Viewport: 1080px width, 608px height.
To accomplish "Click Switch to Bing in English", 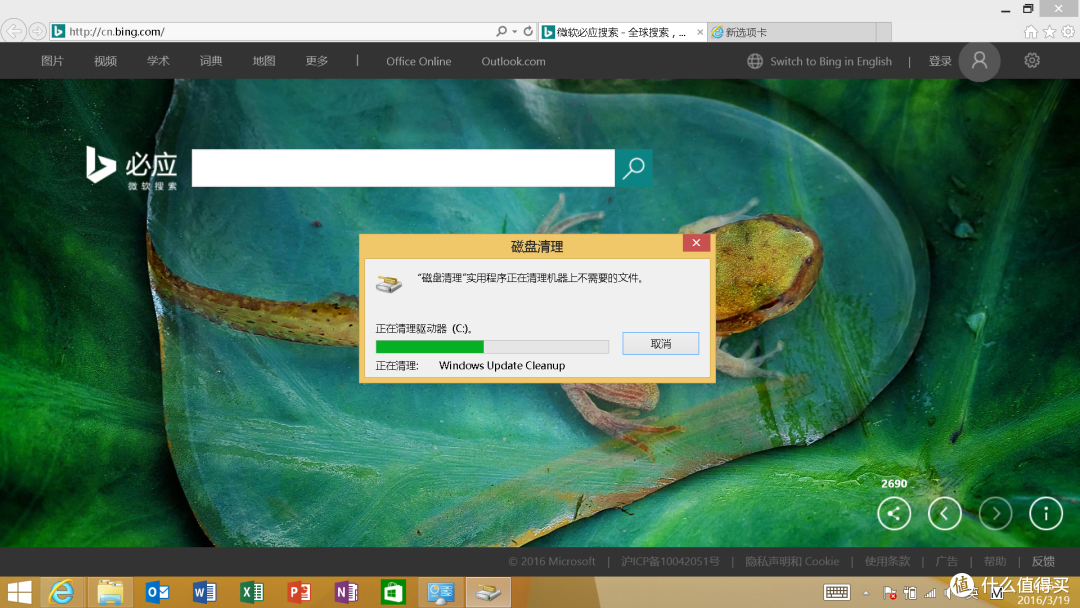I will [x=831, y=61].
